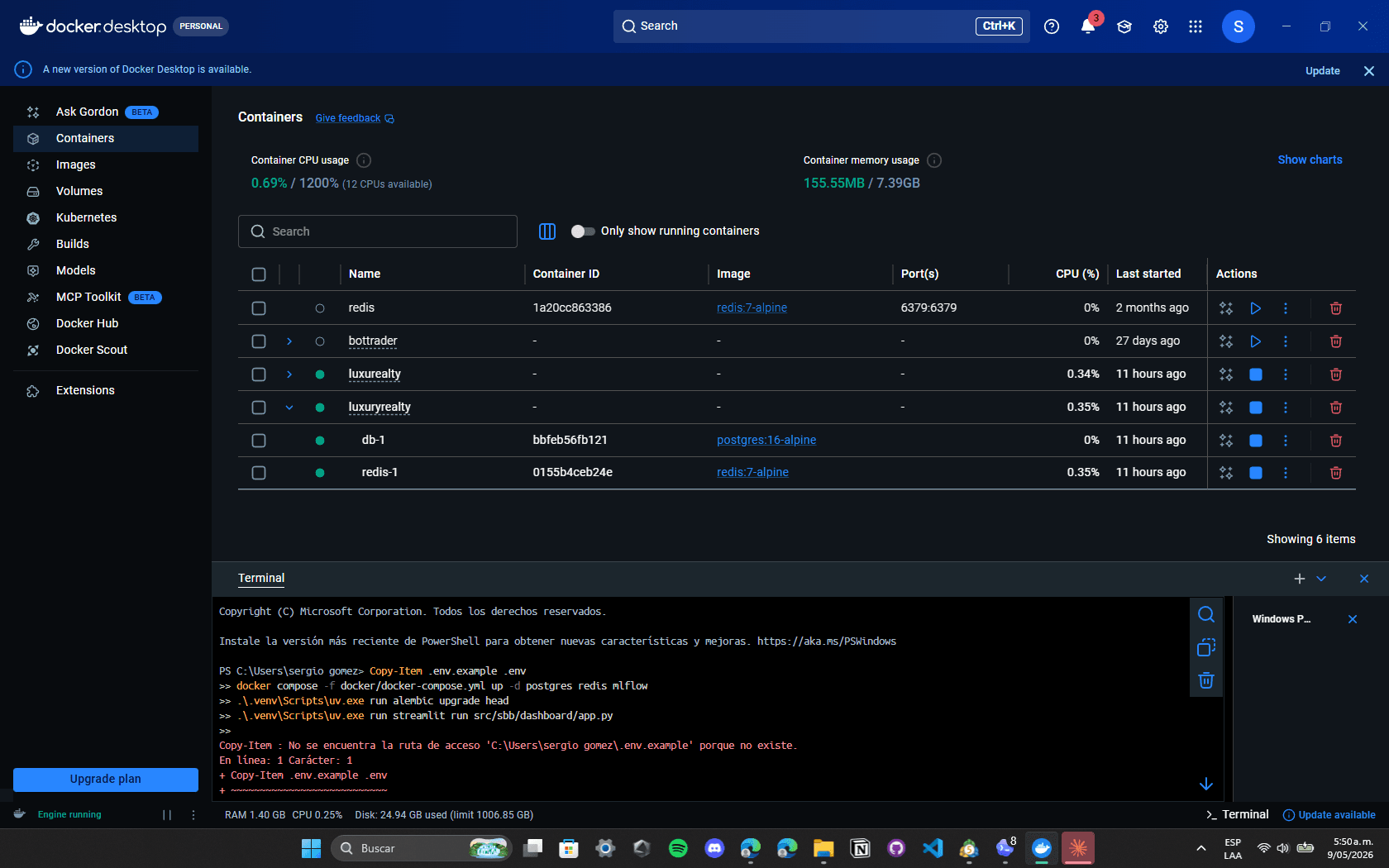Ask Gordon about the db-1 container

[x=1226, y=441]
